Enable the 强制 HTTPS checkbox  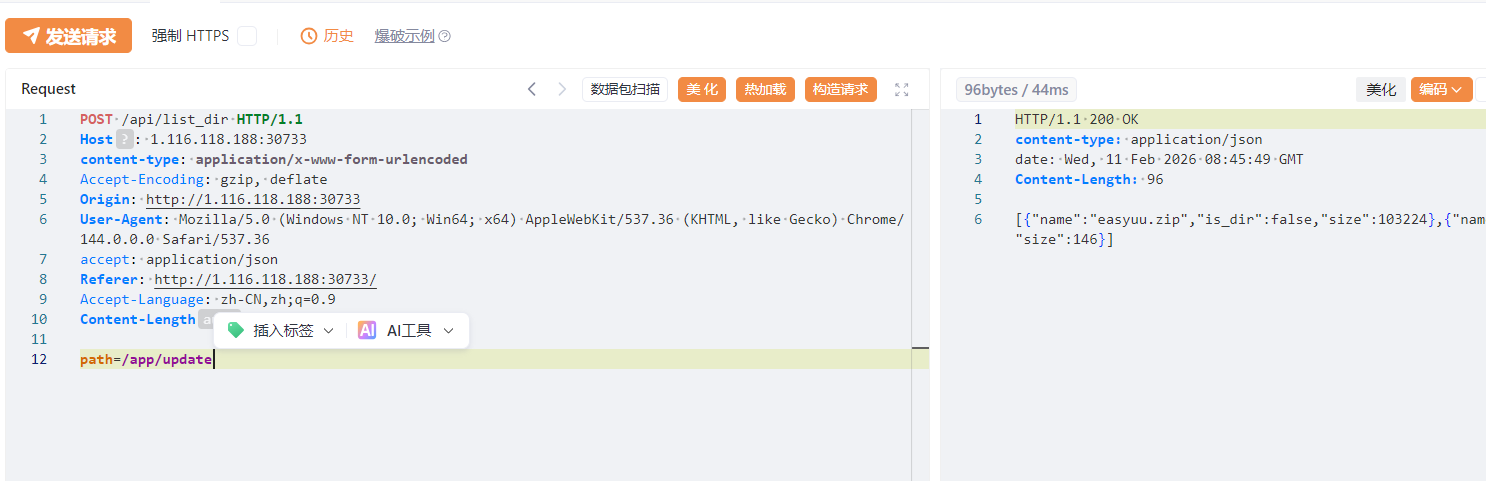(247, 36)
